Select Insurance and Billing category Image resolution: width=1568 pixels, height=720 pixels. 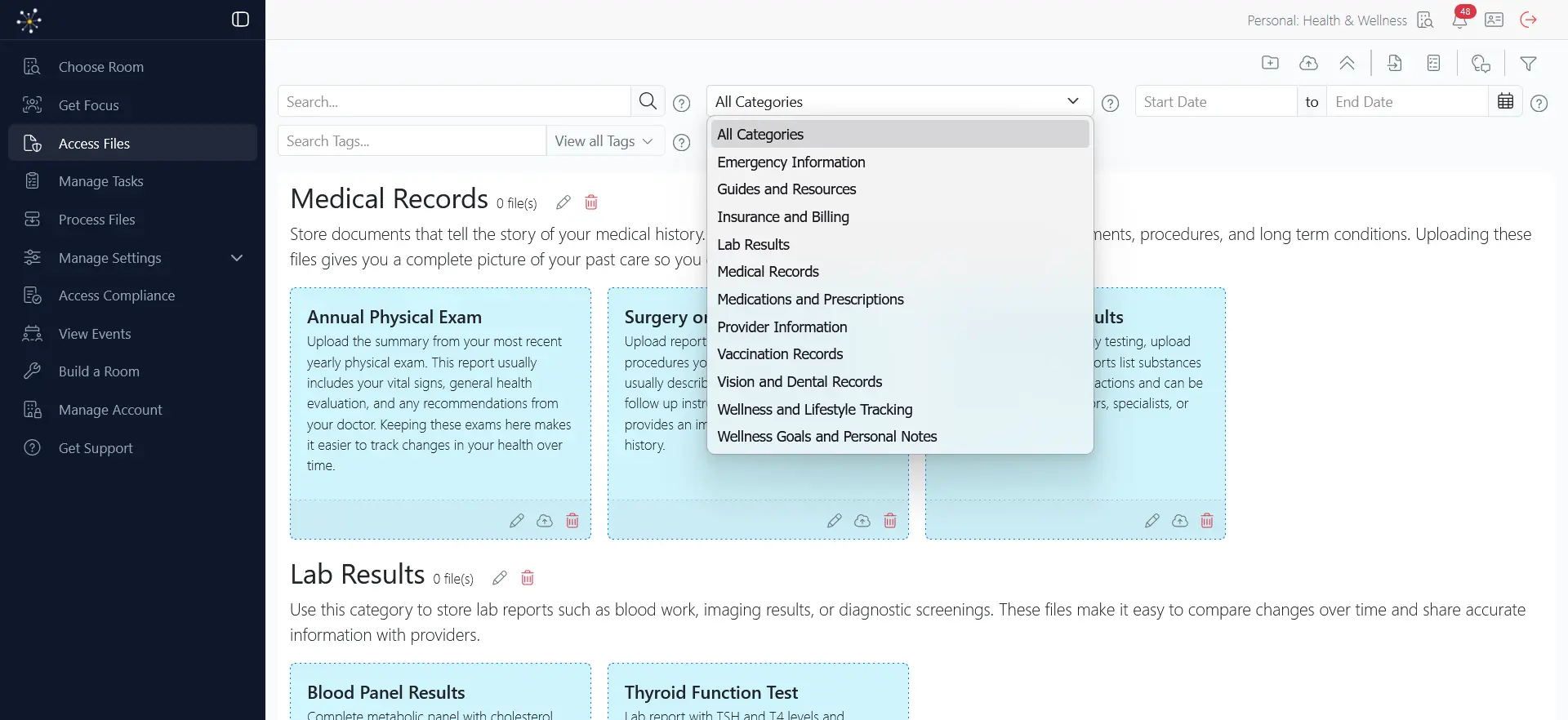[900, 217]
